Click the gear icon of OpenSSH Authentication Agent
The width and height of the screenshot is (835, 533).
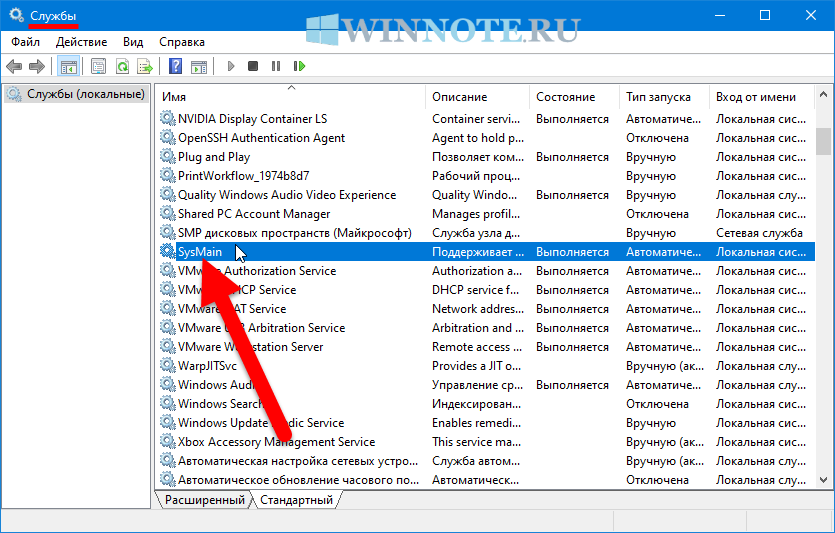(x=168, y=137)
